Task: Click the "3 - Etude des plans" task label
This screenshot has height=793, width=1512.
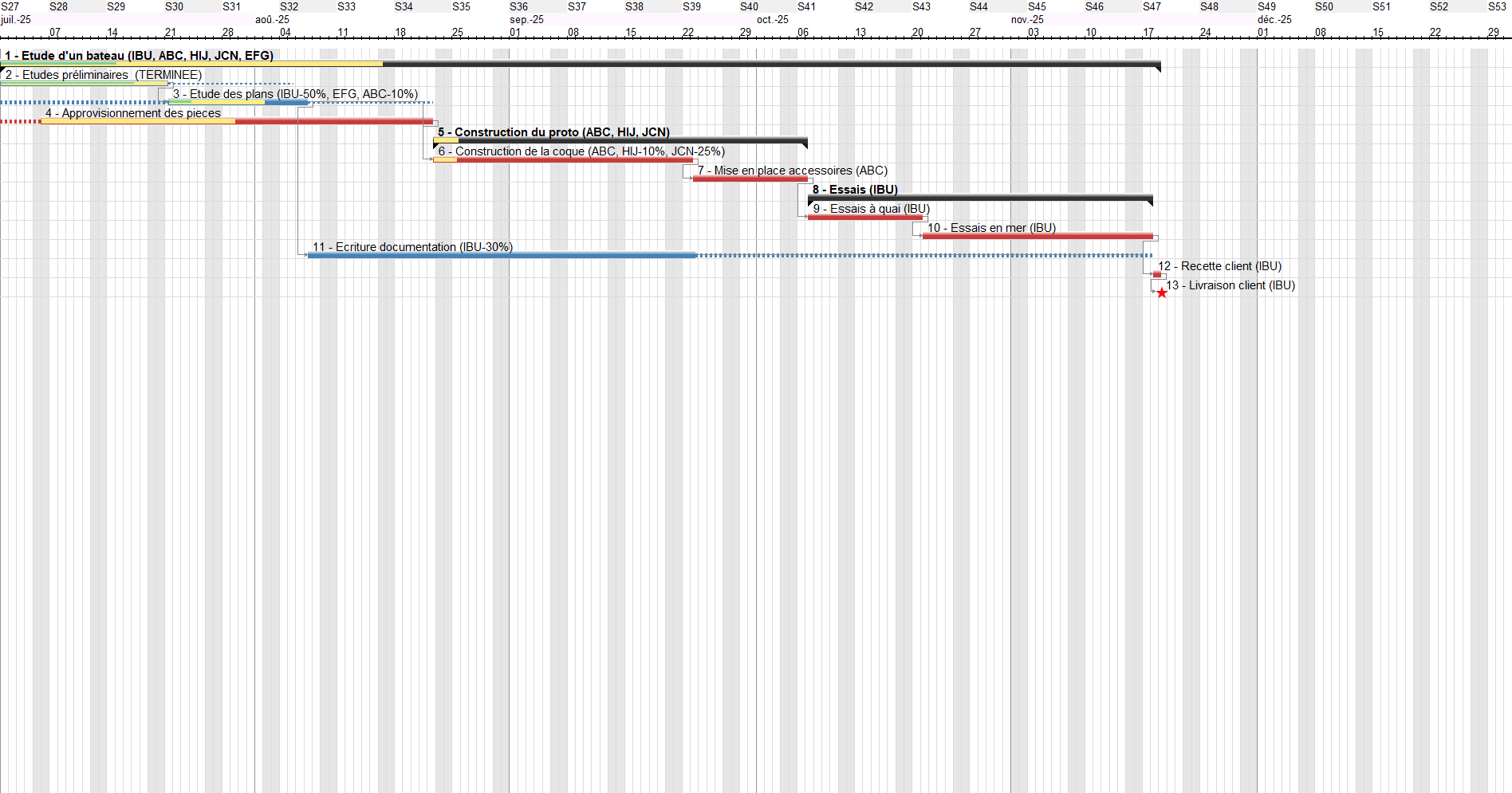Action: (x=295, y=94)
